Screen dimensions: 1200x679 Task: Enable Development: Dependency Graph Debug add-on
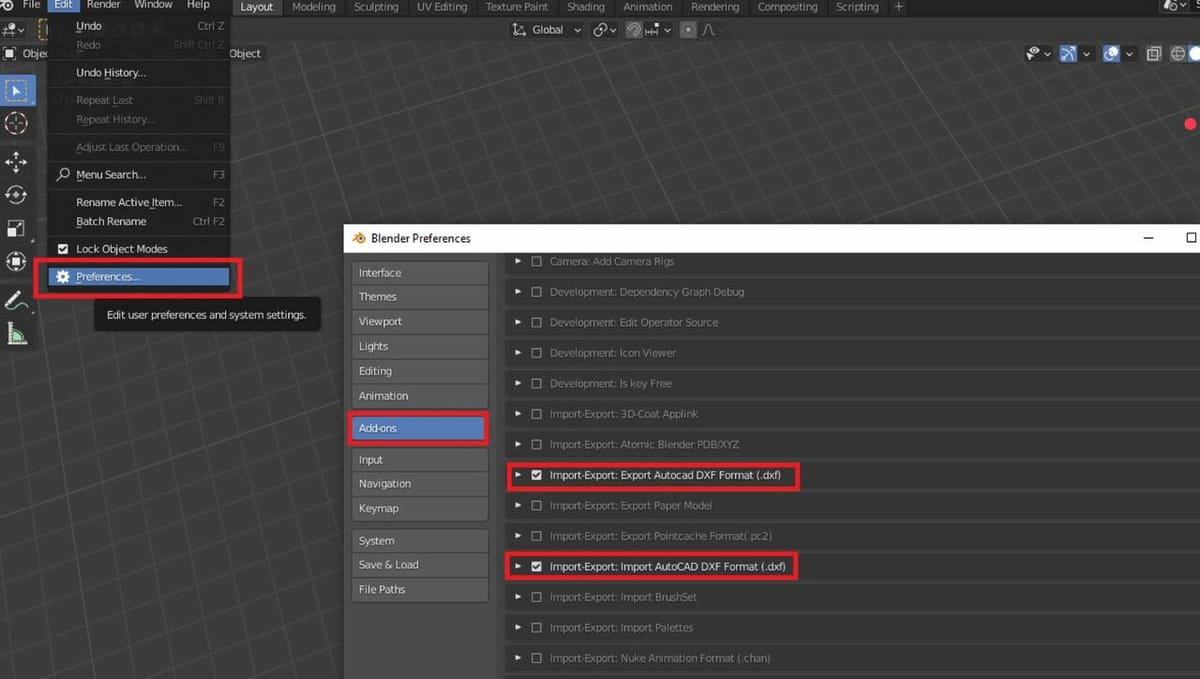537,292
